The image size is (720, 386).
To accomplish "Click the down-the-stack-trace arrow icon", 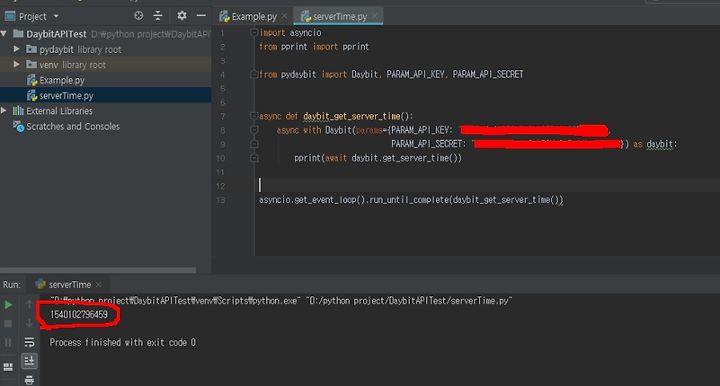I will tap(29, 324).
